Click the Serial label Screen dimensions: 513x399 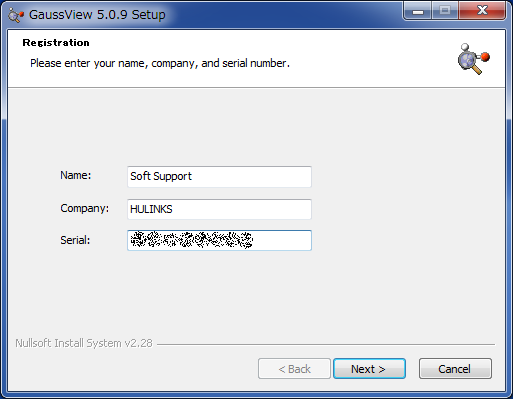pos(75,240)
